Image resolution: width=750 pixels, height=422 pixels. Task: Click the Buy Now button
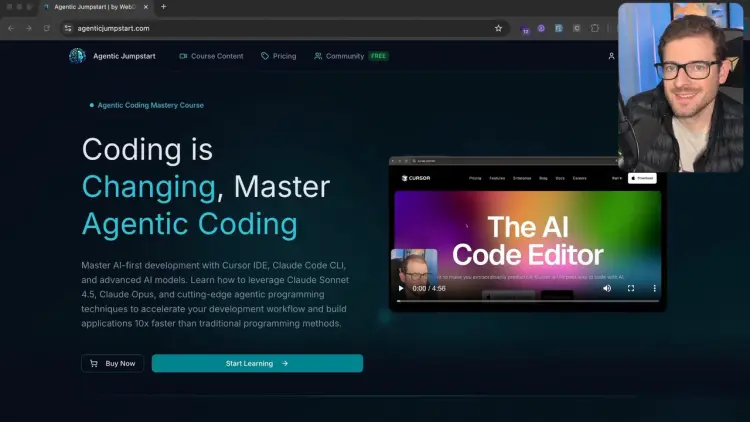112,364
